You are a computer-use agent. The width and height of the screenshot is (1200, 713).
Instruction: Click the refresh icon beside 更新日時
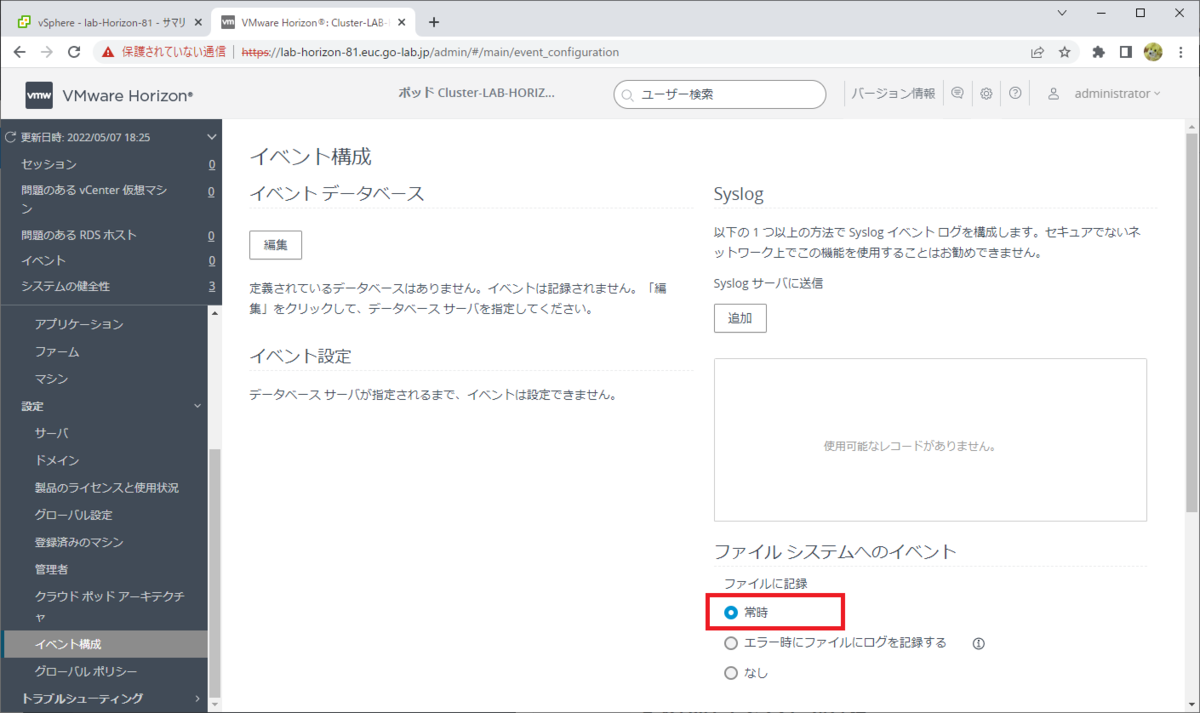11,137
